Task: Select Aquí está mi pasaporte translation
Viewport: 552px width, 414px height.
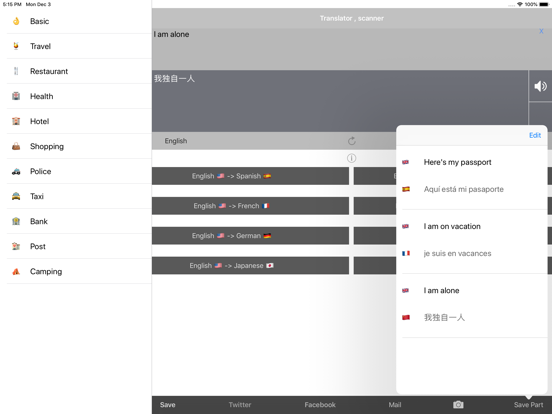Action: click(x=463, y=189)
